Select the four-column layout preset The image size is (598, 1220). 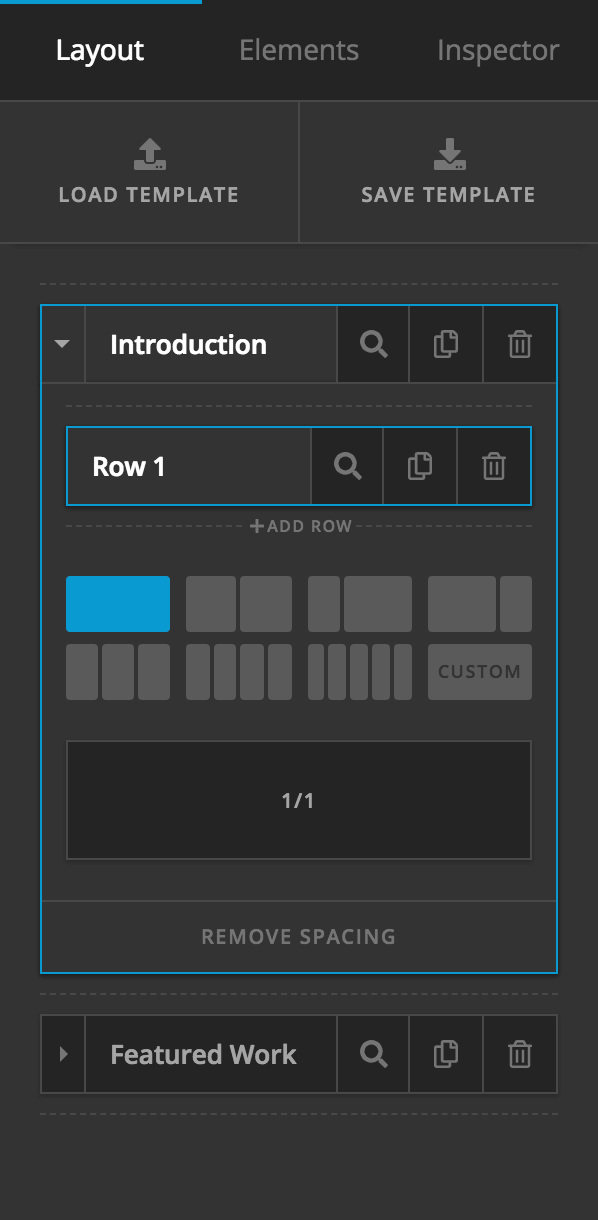tap(239, 672)
